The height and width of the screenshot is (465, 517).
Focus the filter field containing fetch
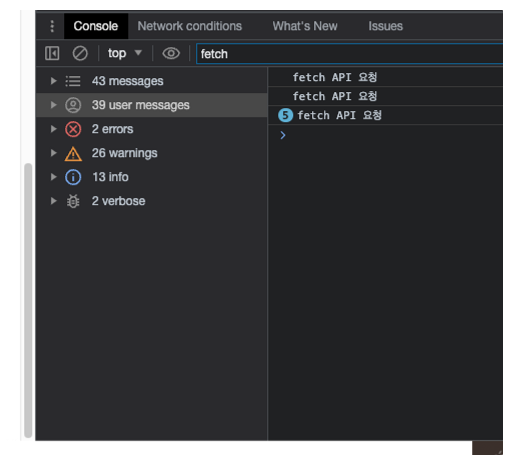349,54
